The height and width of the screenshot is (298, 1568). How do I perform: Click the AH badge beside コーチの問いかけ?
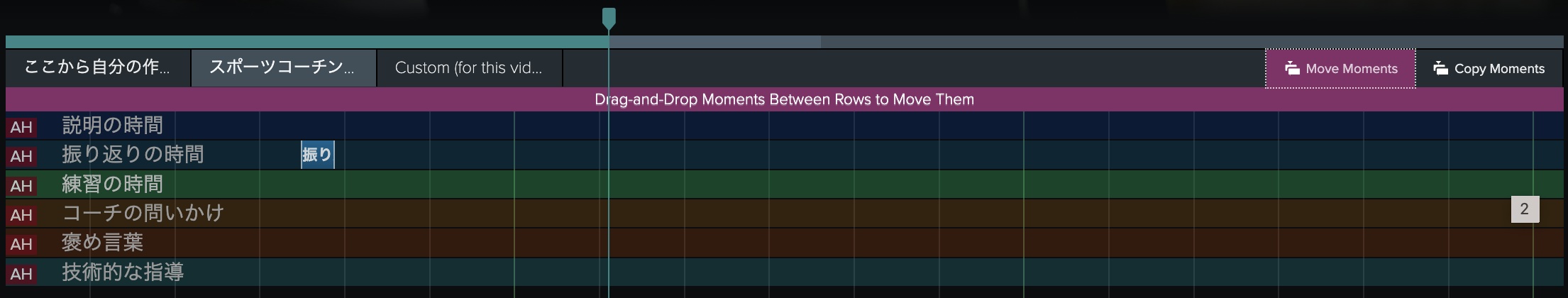21,215
